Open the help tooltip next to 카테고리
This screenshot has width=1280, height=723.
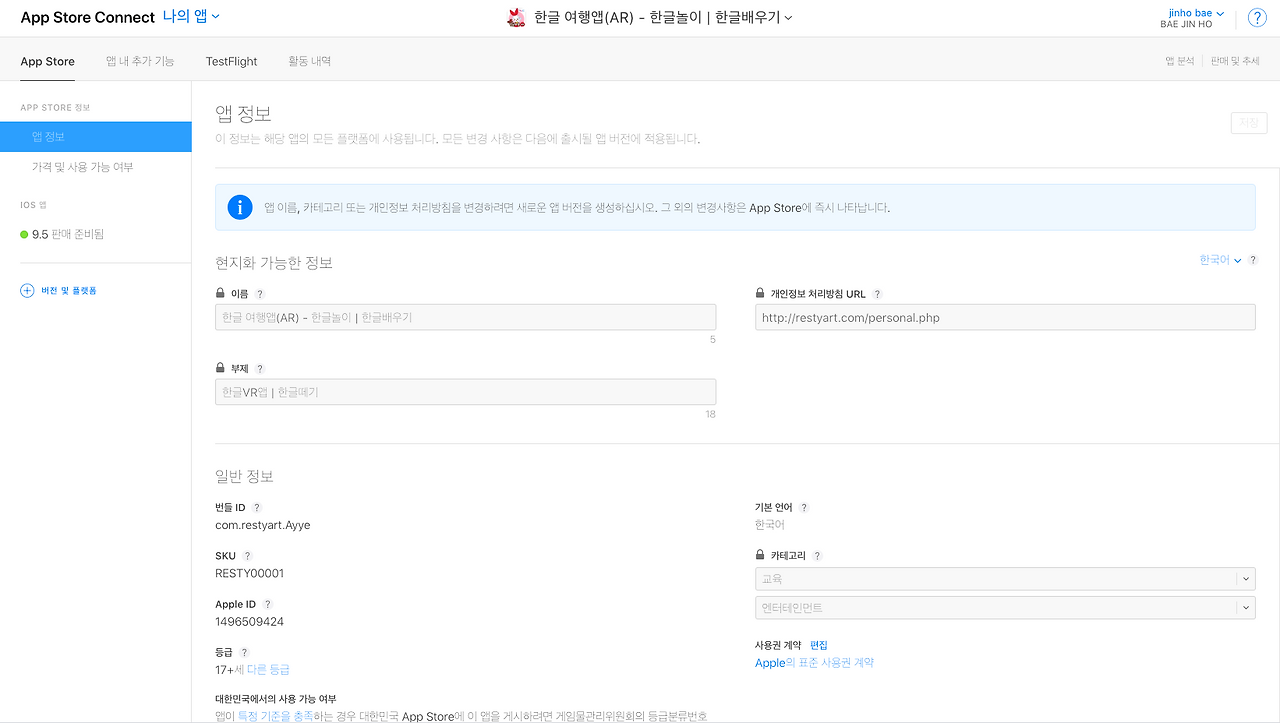pos(817,556)
